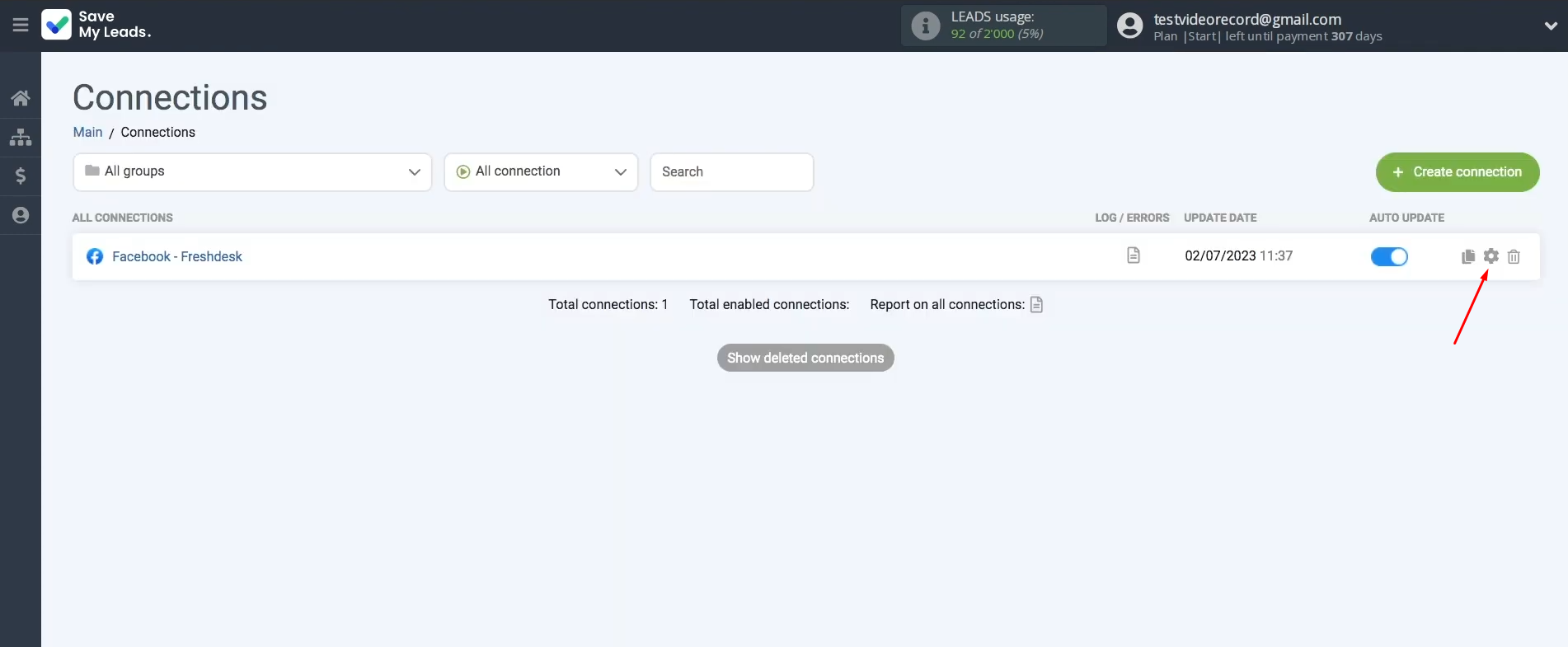Open the Facebook - Freshdesk connection link
Screen dimensions: 1568x647
click(x=177, y=256)
